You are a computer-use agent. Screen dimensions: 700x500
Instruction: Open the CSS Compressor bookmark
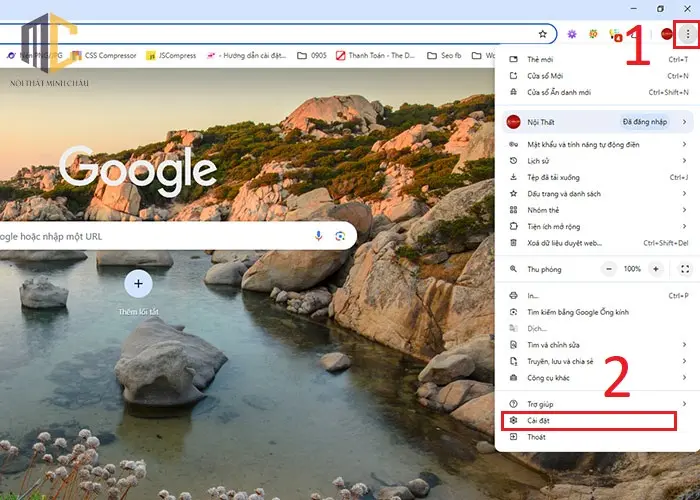click(104, 55)
